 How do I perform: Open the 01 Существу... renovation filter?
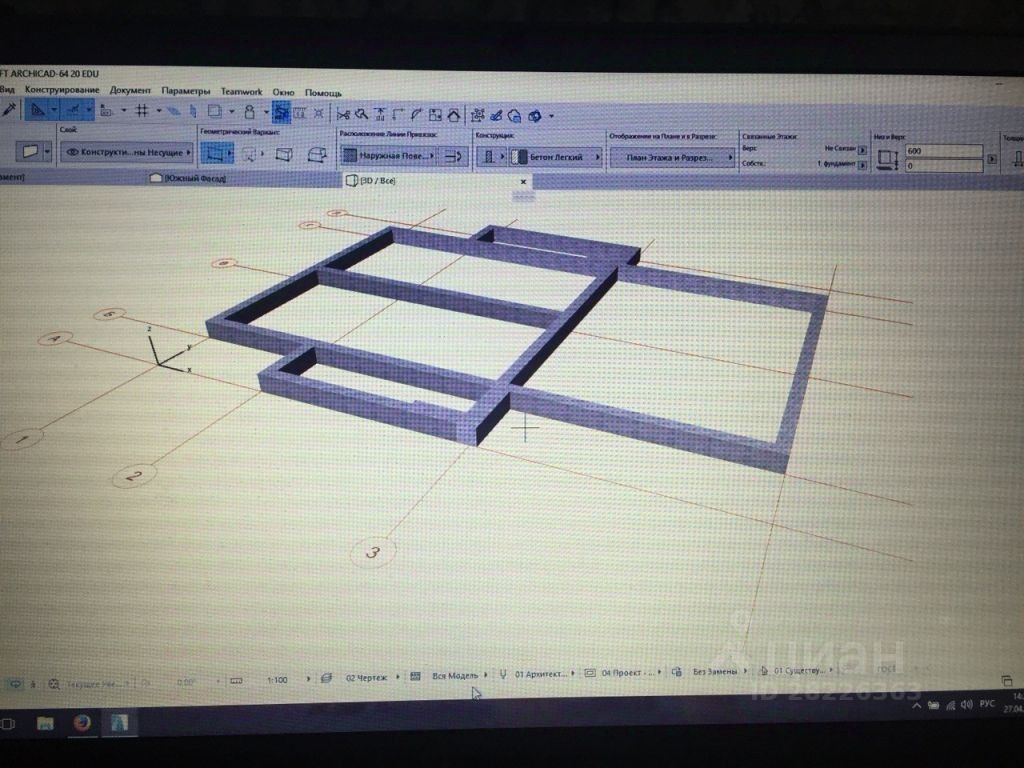tap(799, 670)
